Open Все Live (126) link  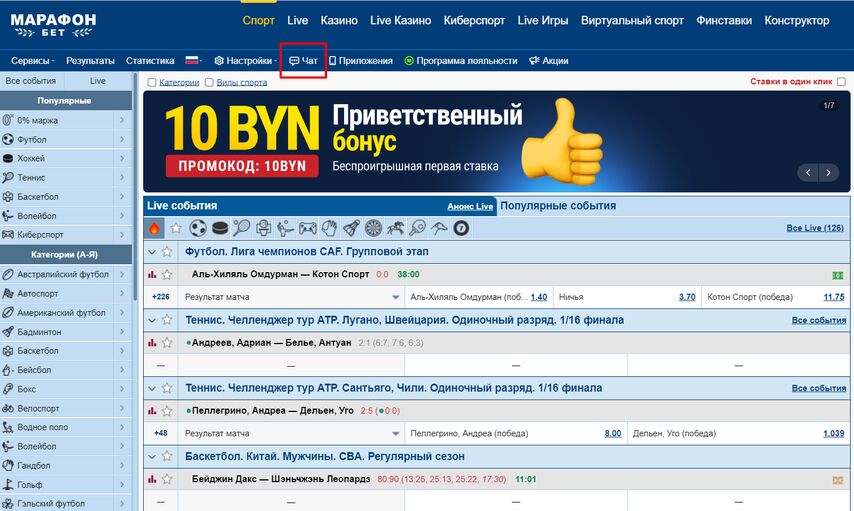815,228
